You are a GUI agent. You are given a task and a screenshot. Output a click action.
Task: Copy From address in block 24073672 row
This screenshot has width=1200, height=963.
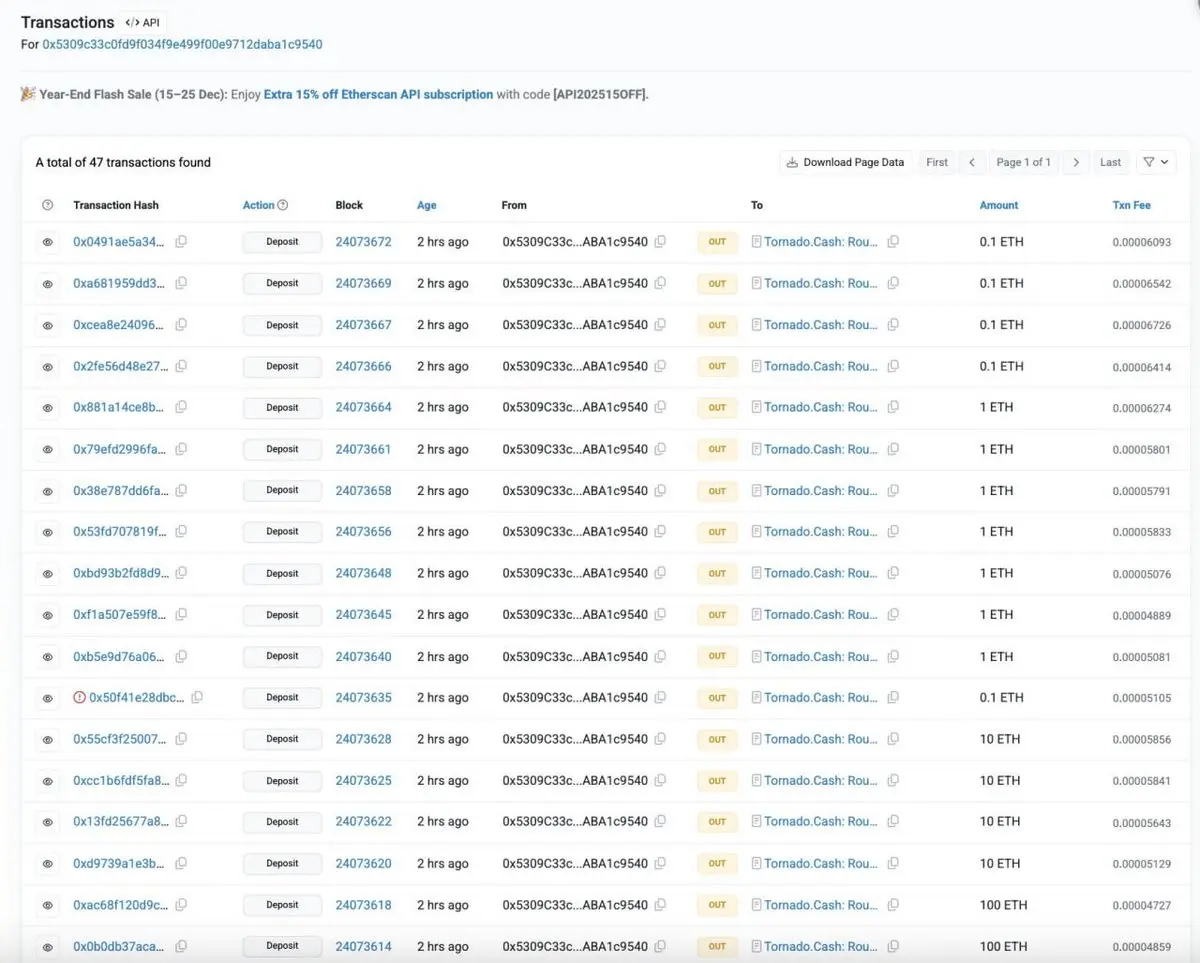(660, 242)
